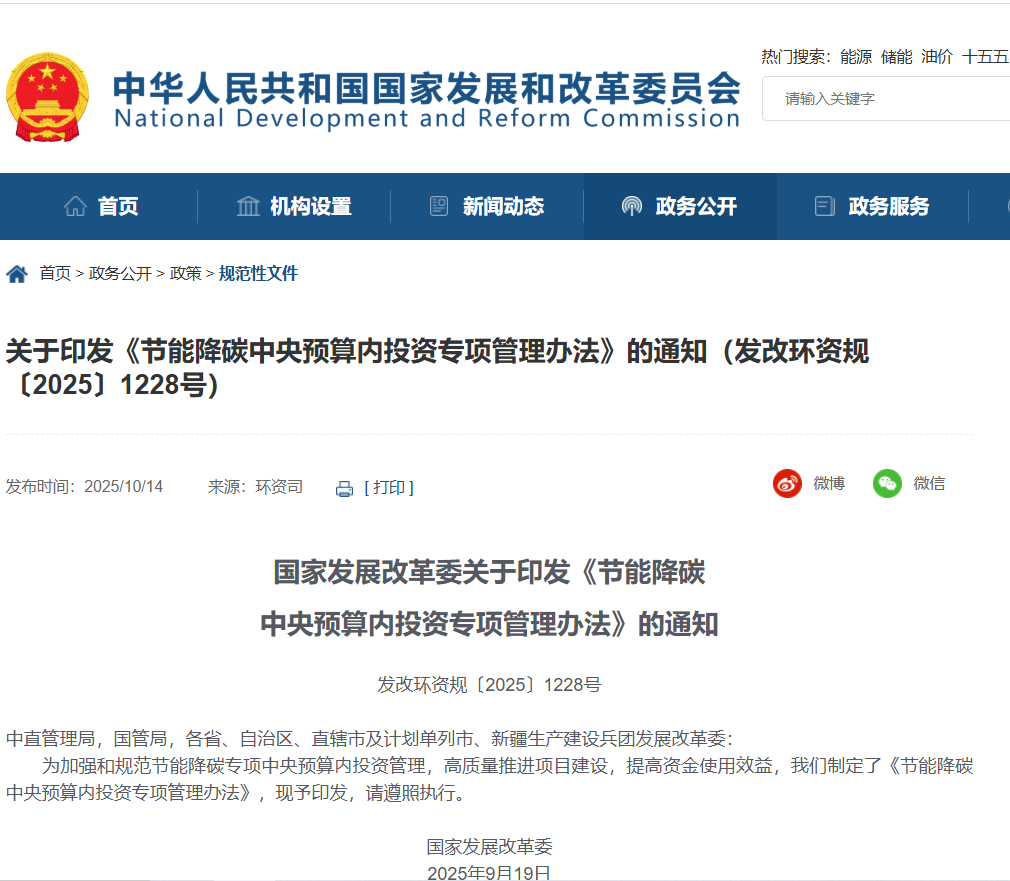Search hot keyword 储能
This screenshot has width=1010, height=881.
pyautogui.click(x=896, y=57)
